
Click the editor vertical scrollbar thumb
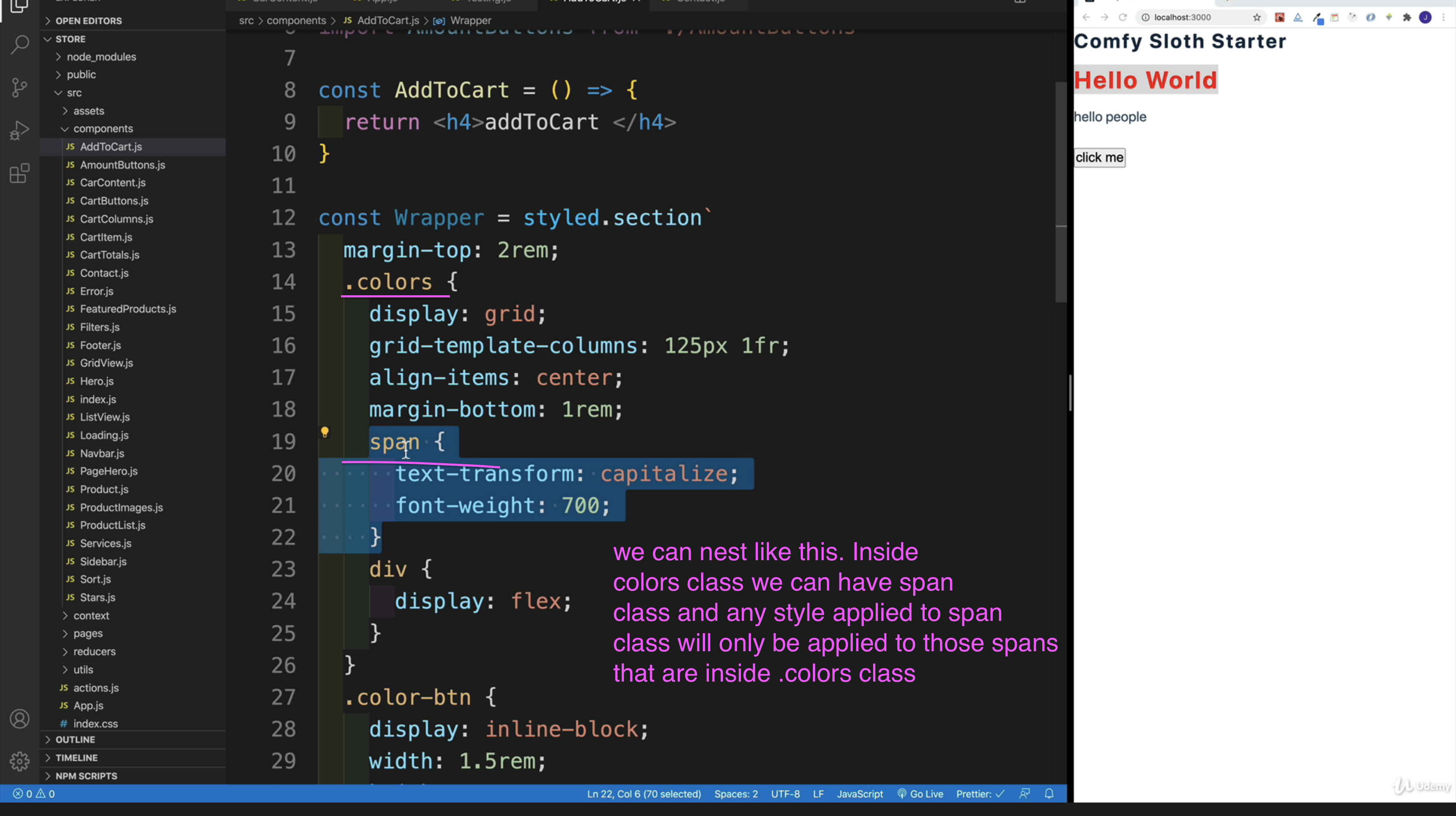coord(1060,192)
